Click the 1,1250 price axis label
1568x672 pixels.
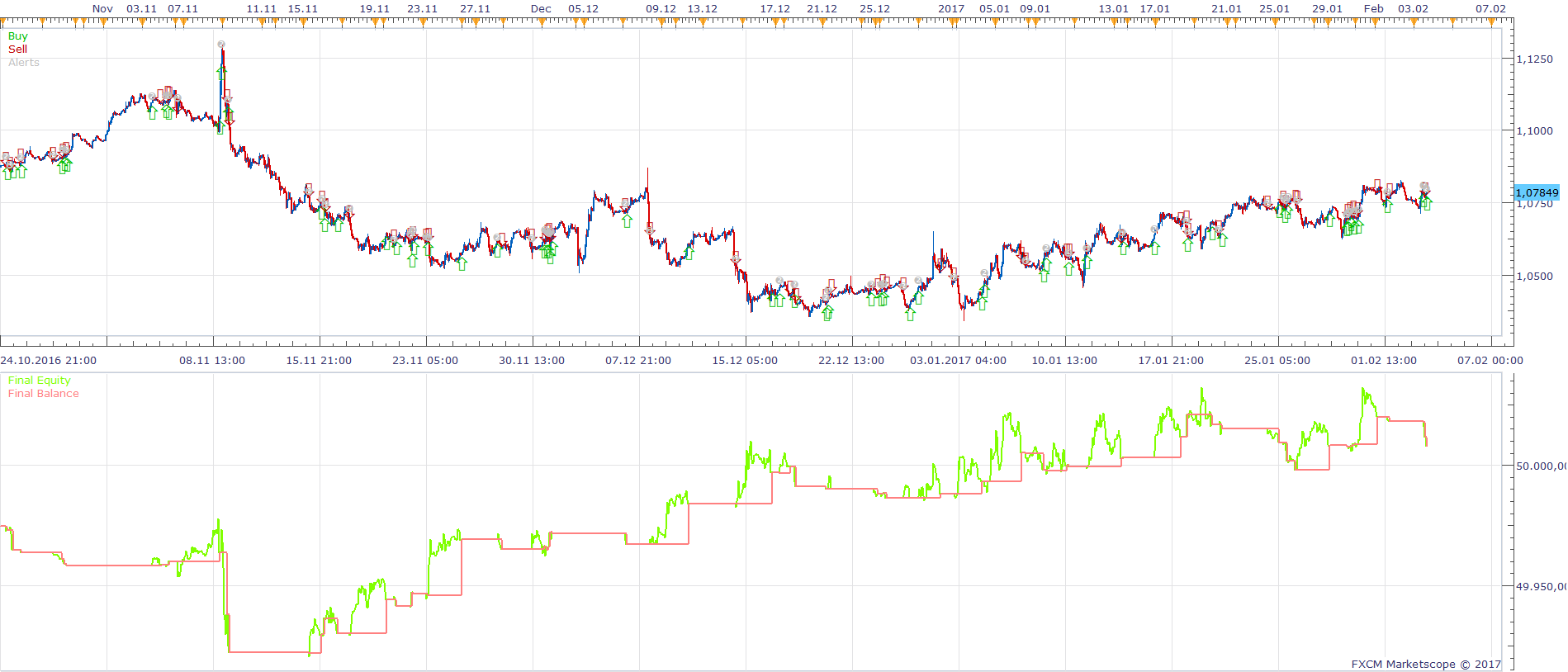coord(1535,59)
